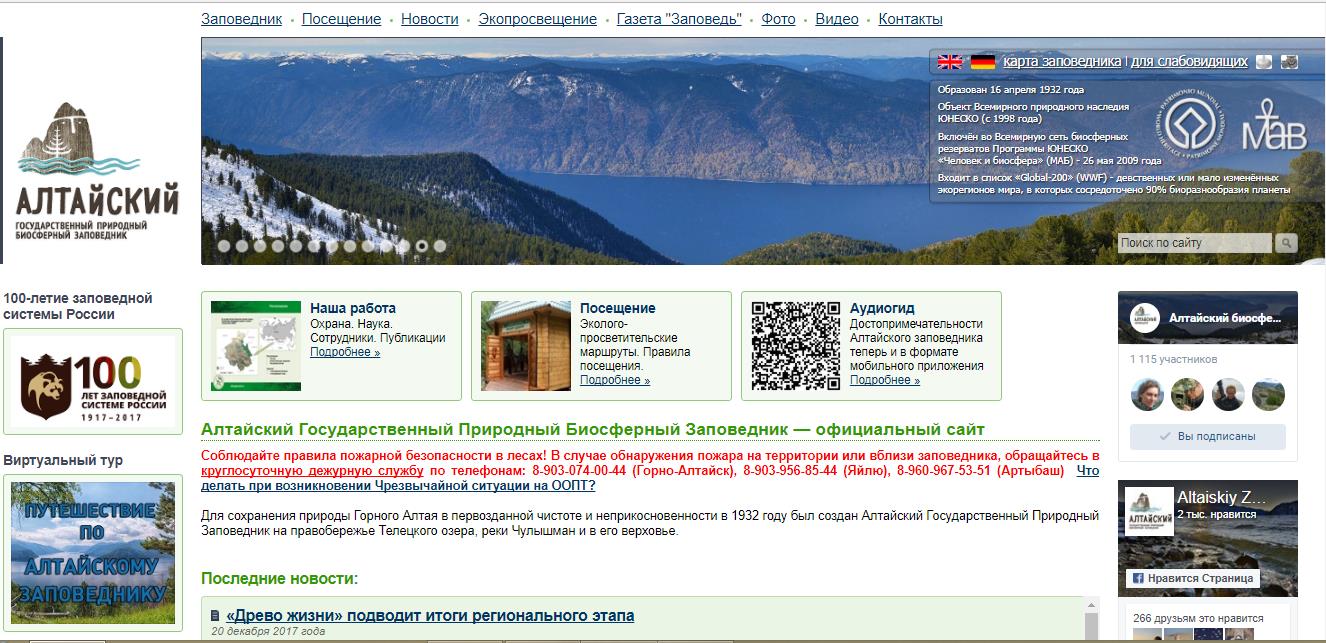Toggle the VK 'Вы подписаны' subscription button
Image resolution: width=1326 pixels, height=643 pixels.
coord(1206,437)
